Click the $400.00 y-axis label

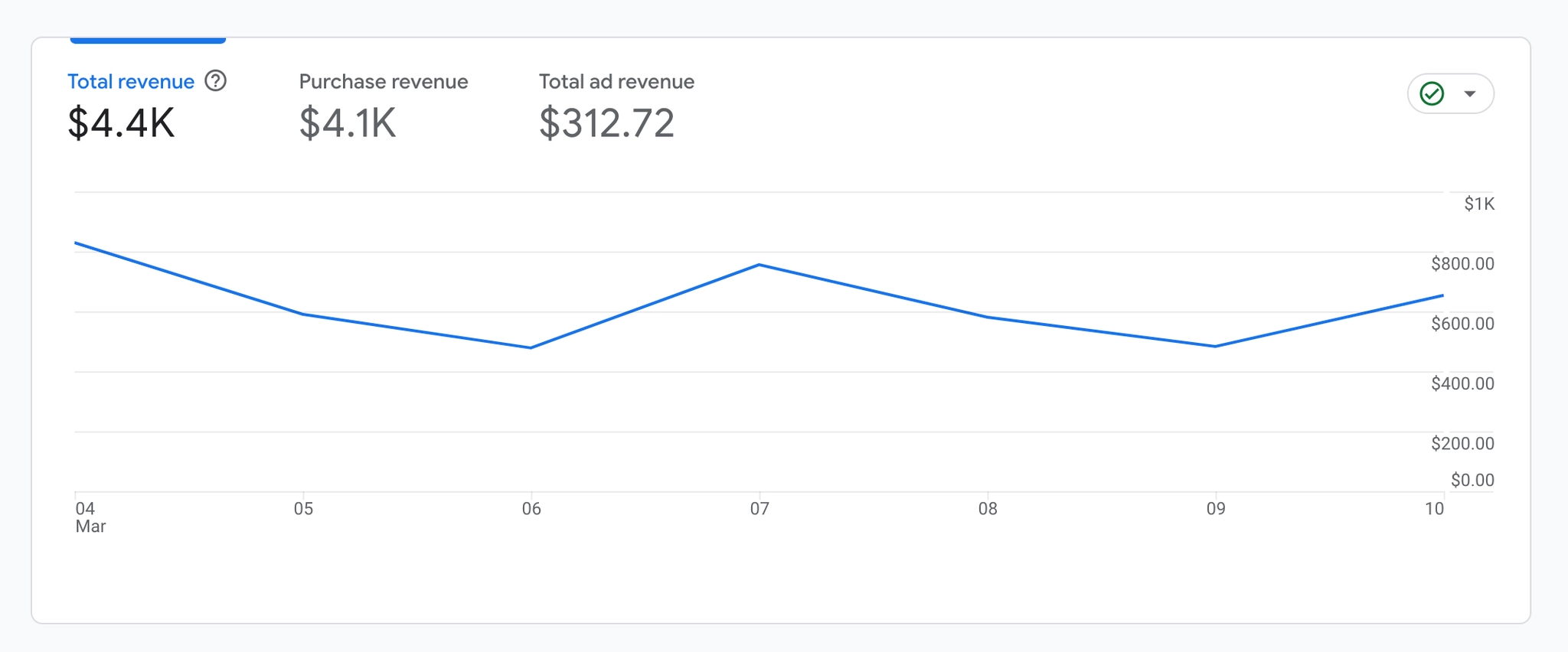pos(1462,383)
